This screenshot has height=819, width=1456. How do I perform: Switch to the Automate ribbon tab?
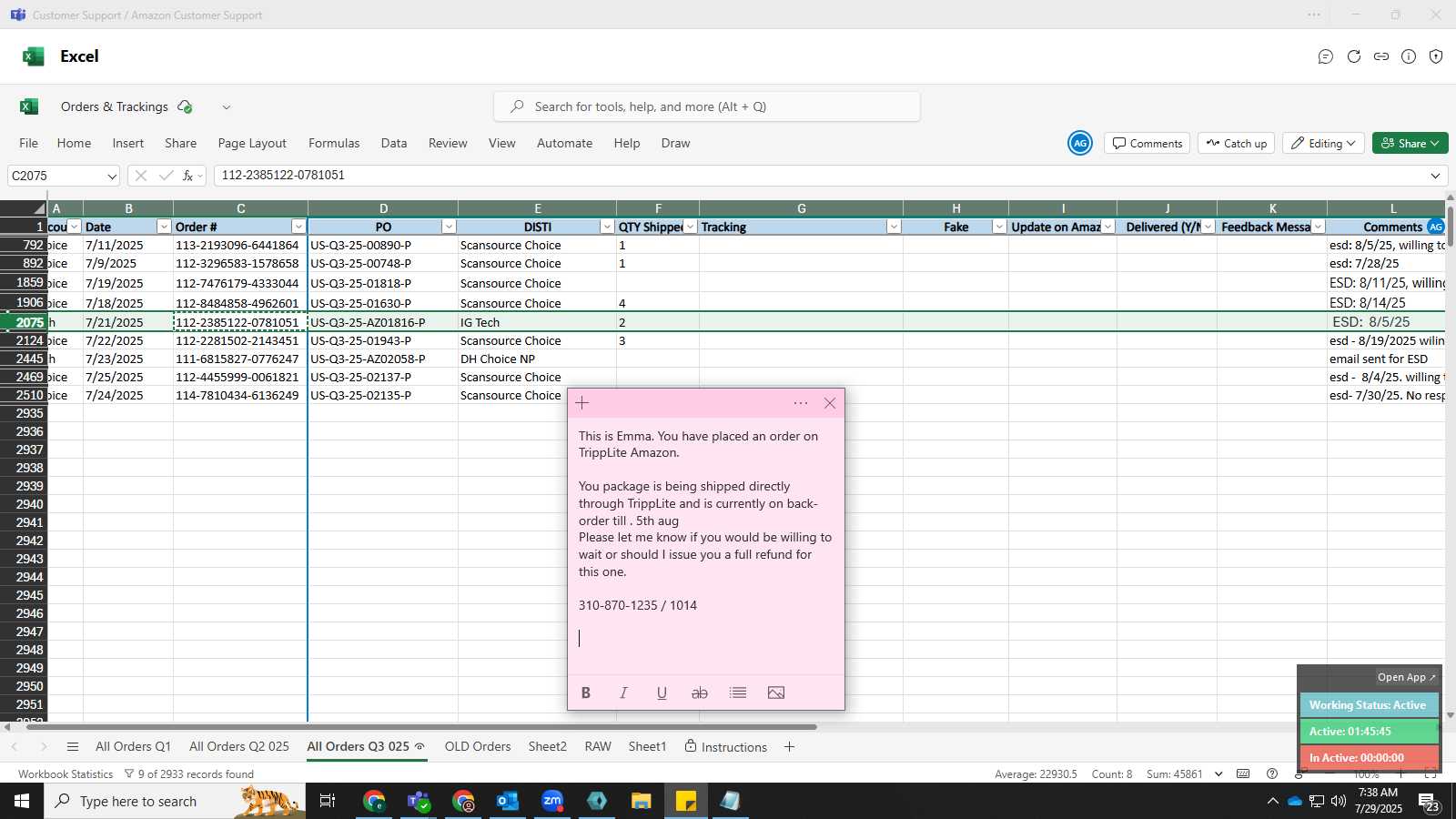pyautogui.click(x=564, y=143)
